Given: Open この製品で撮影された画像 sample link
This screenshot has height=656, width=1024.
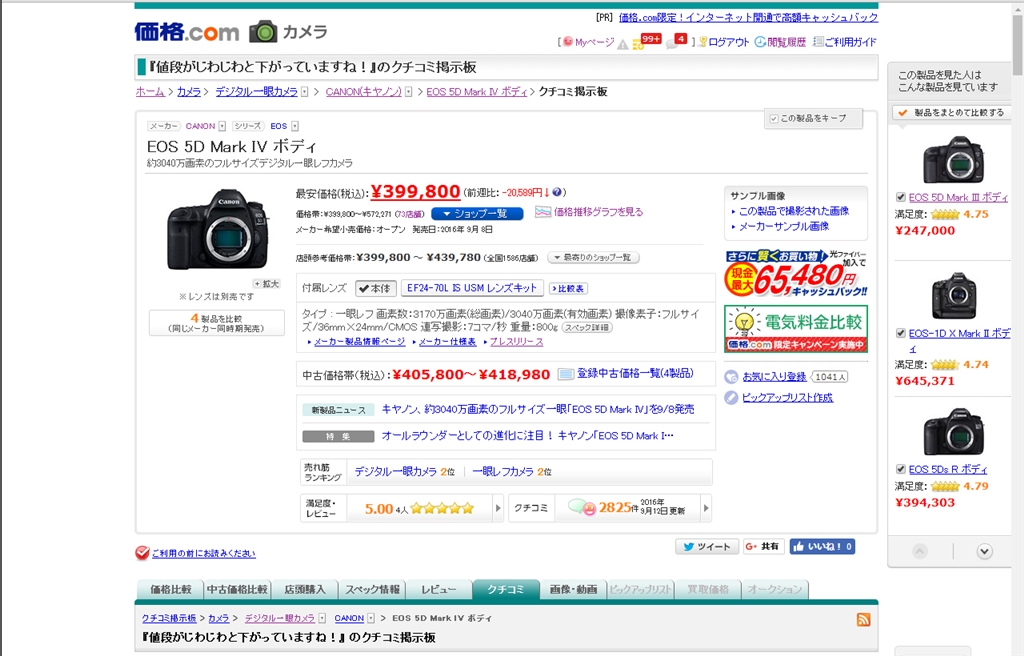Looking at the screenshot, I should coord(794,211).
